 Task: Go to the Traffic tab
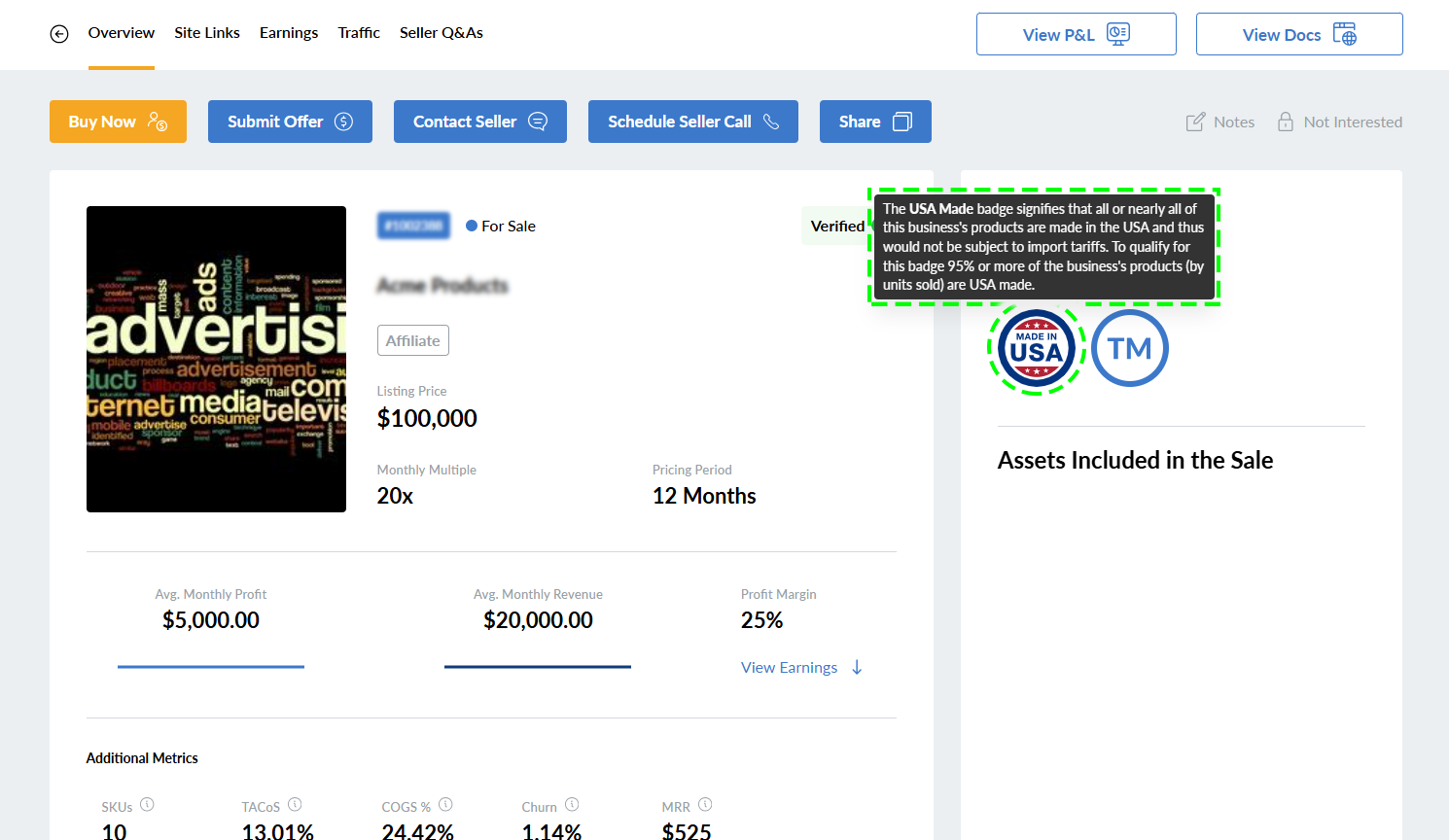[x=359, y=33]
